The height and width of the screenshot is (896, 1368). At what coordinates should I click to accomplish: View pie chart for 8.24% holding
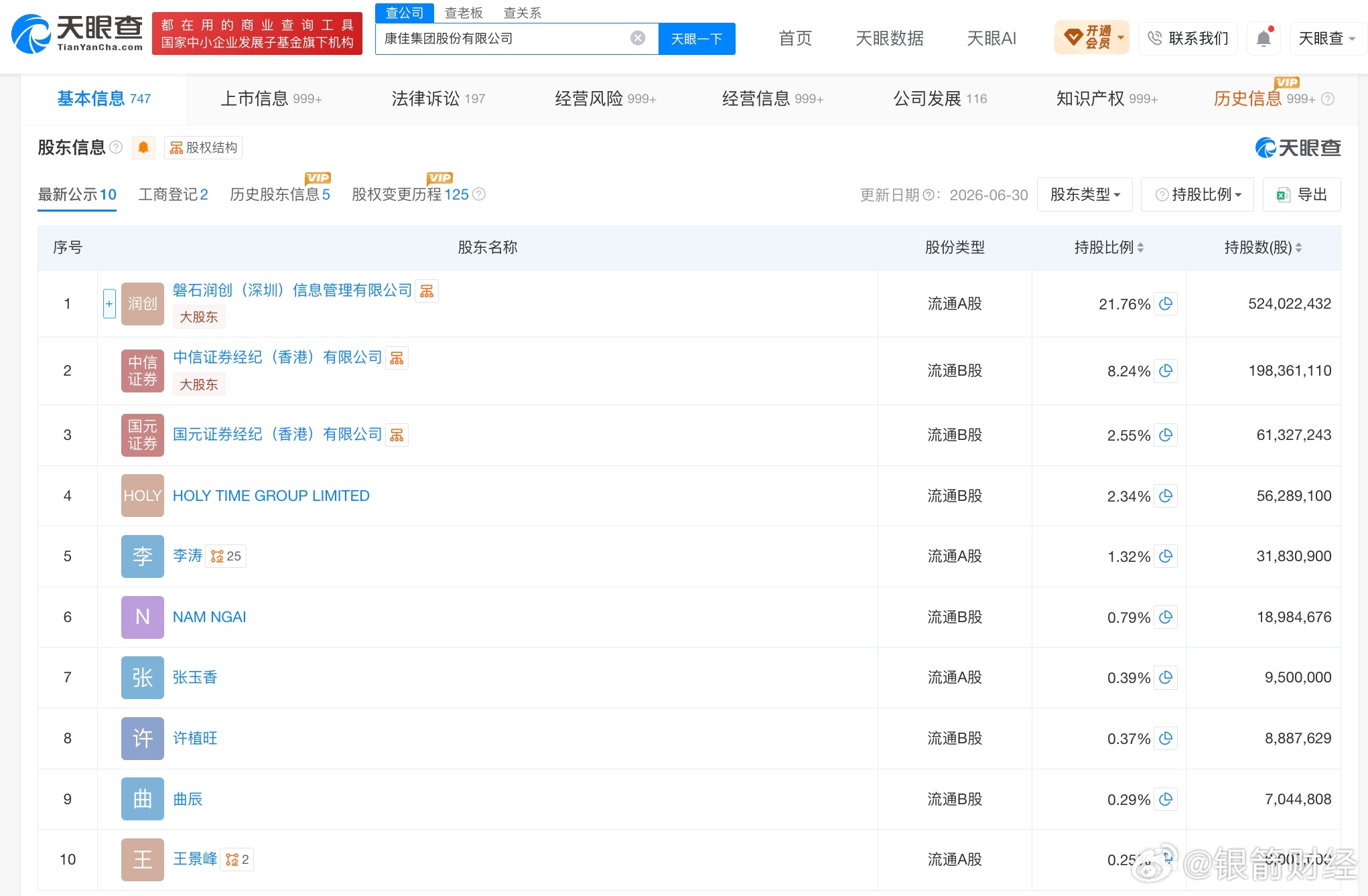1166,371
